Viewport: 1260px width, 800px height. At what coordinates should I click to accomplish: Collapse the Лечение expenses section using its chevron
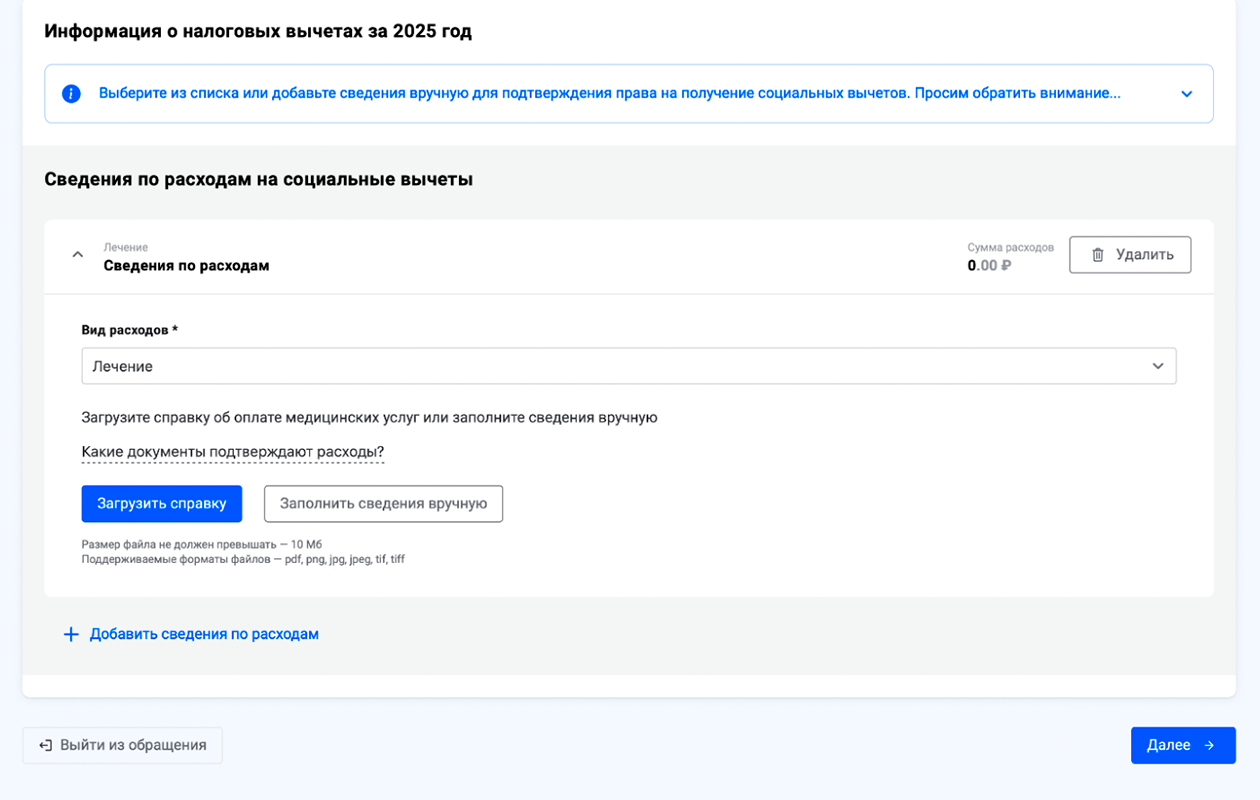click(x=78, y=255)
